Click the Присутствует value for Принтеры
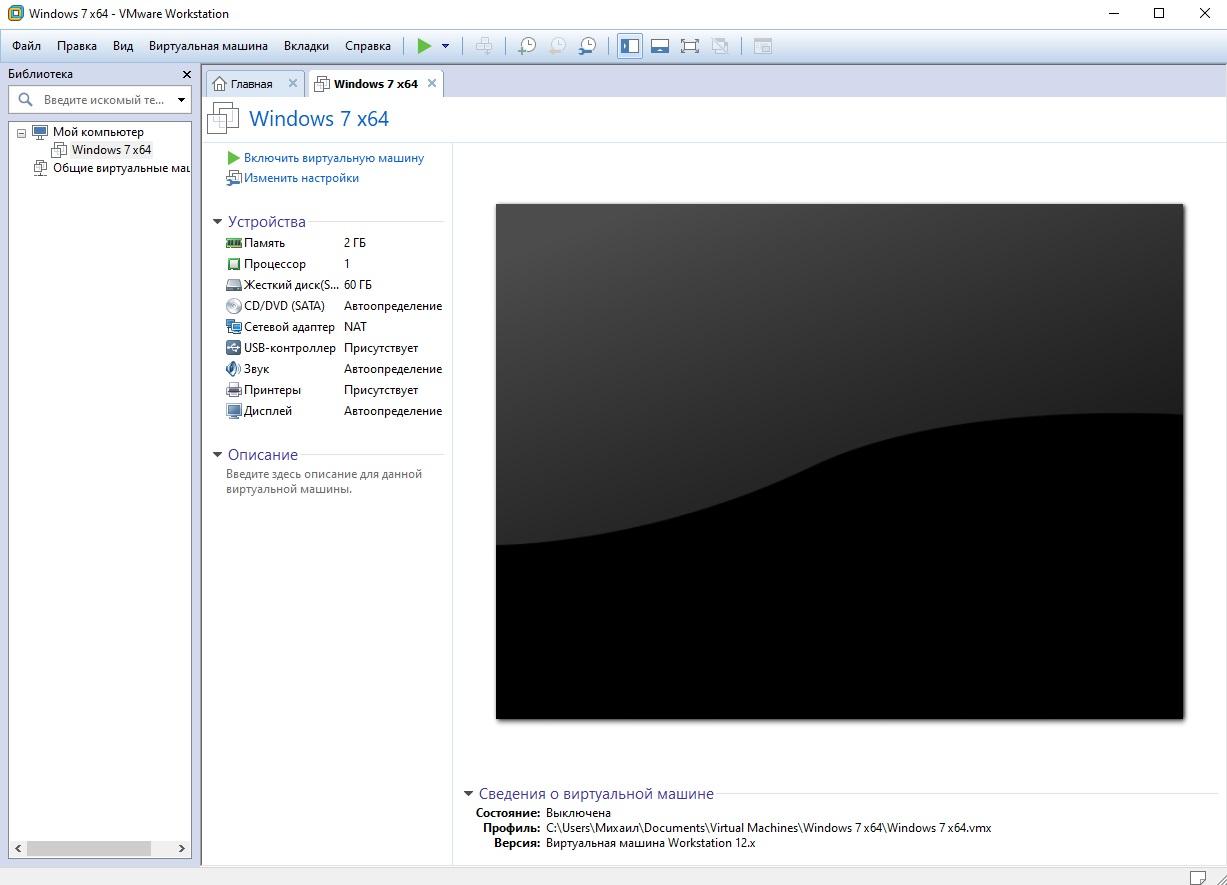Image resolution: width=1227 pixels, height=885 pixels. pos(381,390)
